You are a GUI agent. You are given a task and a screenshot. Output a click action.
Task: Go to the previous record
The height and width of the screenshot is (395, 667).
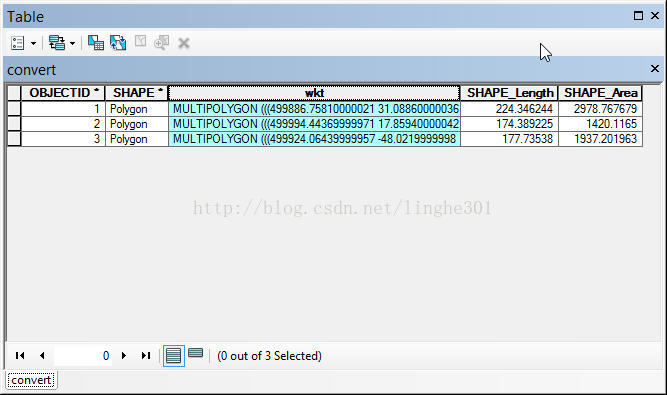coord(42,355)
